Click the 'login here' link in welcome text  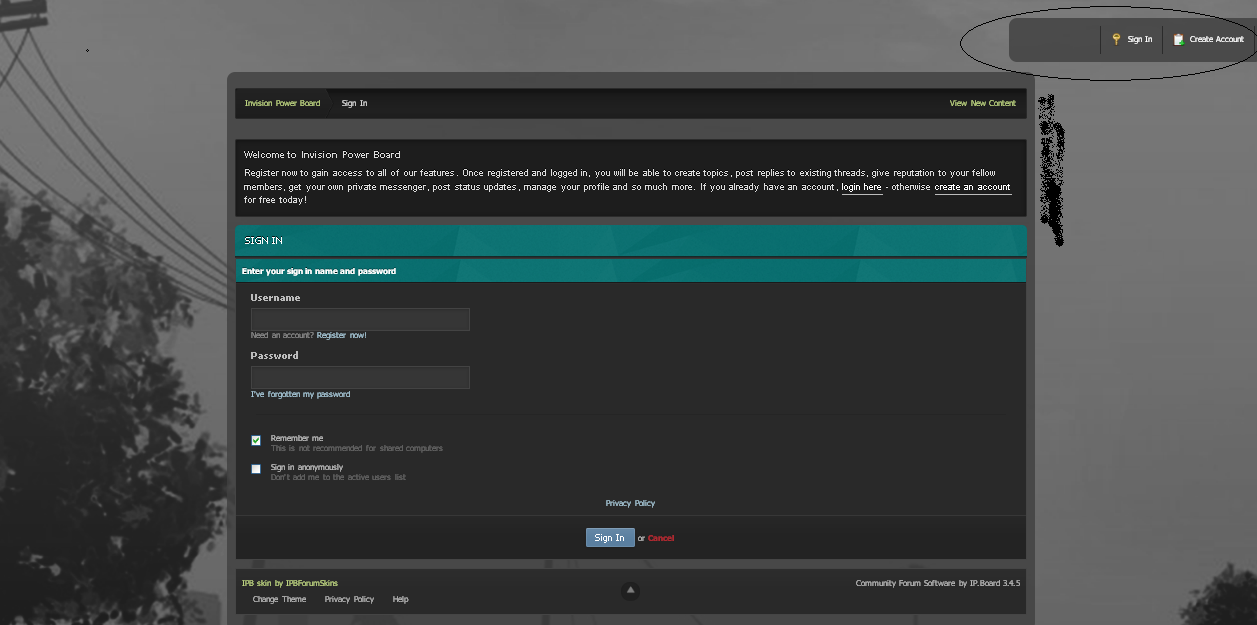click(861, 187)
